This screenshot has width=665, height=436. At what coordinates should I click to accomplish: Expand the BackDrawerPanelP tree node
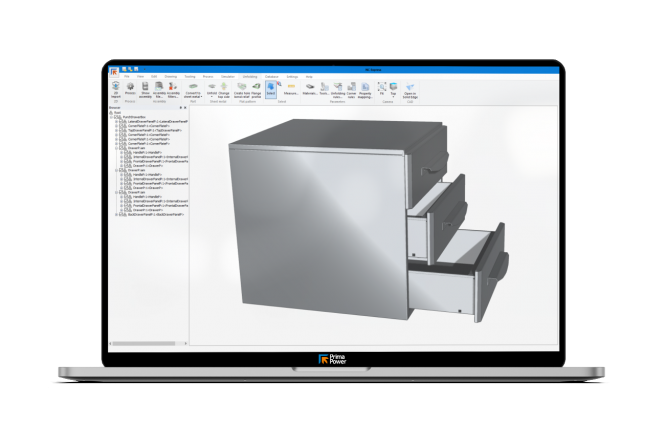click(x=118, y=216)
